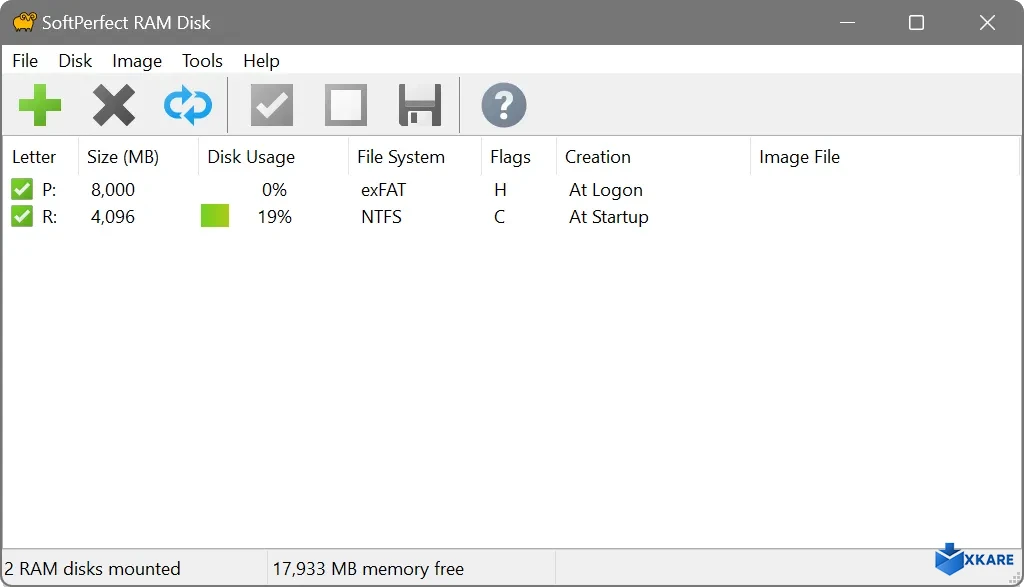The width and height of the screenshot is (1024, 587).
Task: Uncheck the checkbox beside drive R:
Action: coord(22,216)
